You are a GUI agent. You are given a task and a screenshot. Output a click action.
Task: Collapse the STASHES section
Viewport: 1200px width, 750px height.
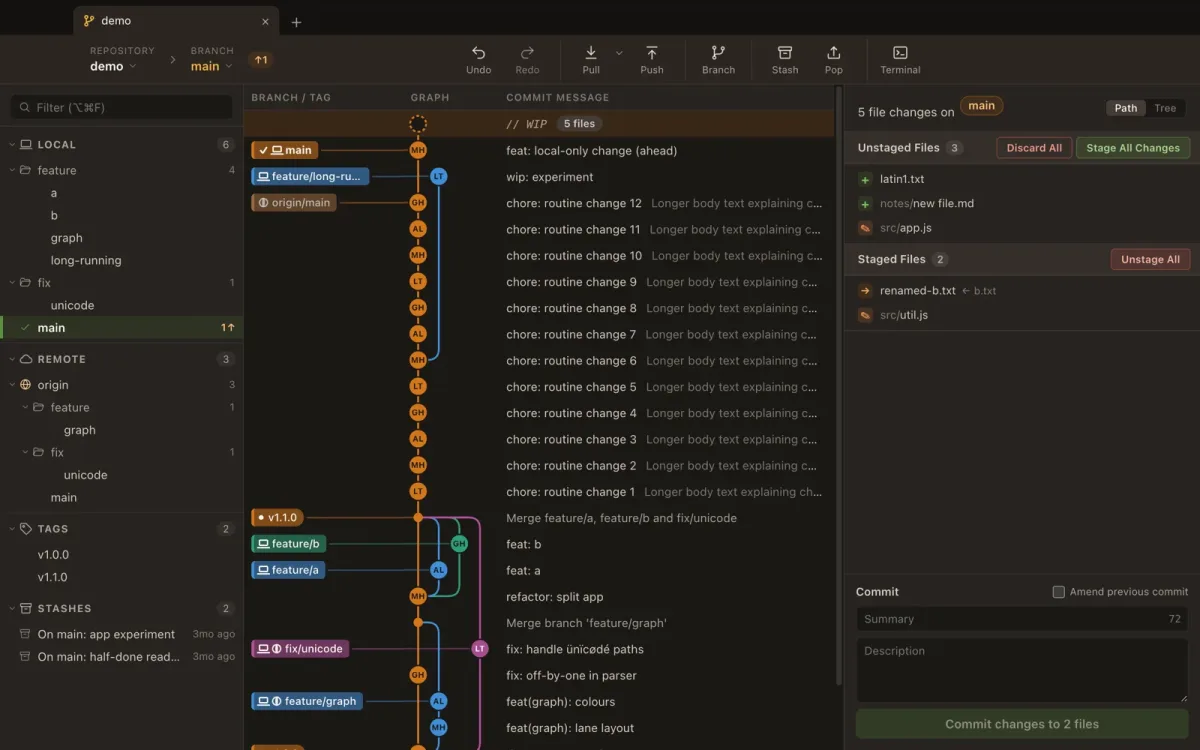pyautogui.click(x=12, y=608)
